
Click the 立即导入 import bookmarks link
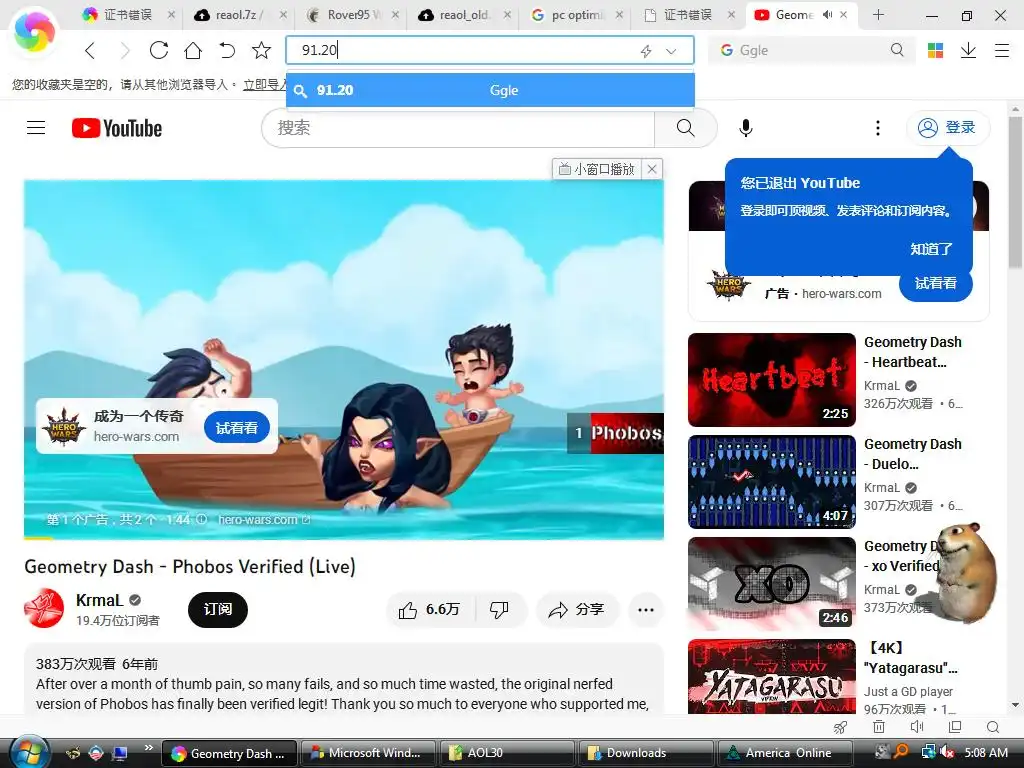[264, 84]
